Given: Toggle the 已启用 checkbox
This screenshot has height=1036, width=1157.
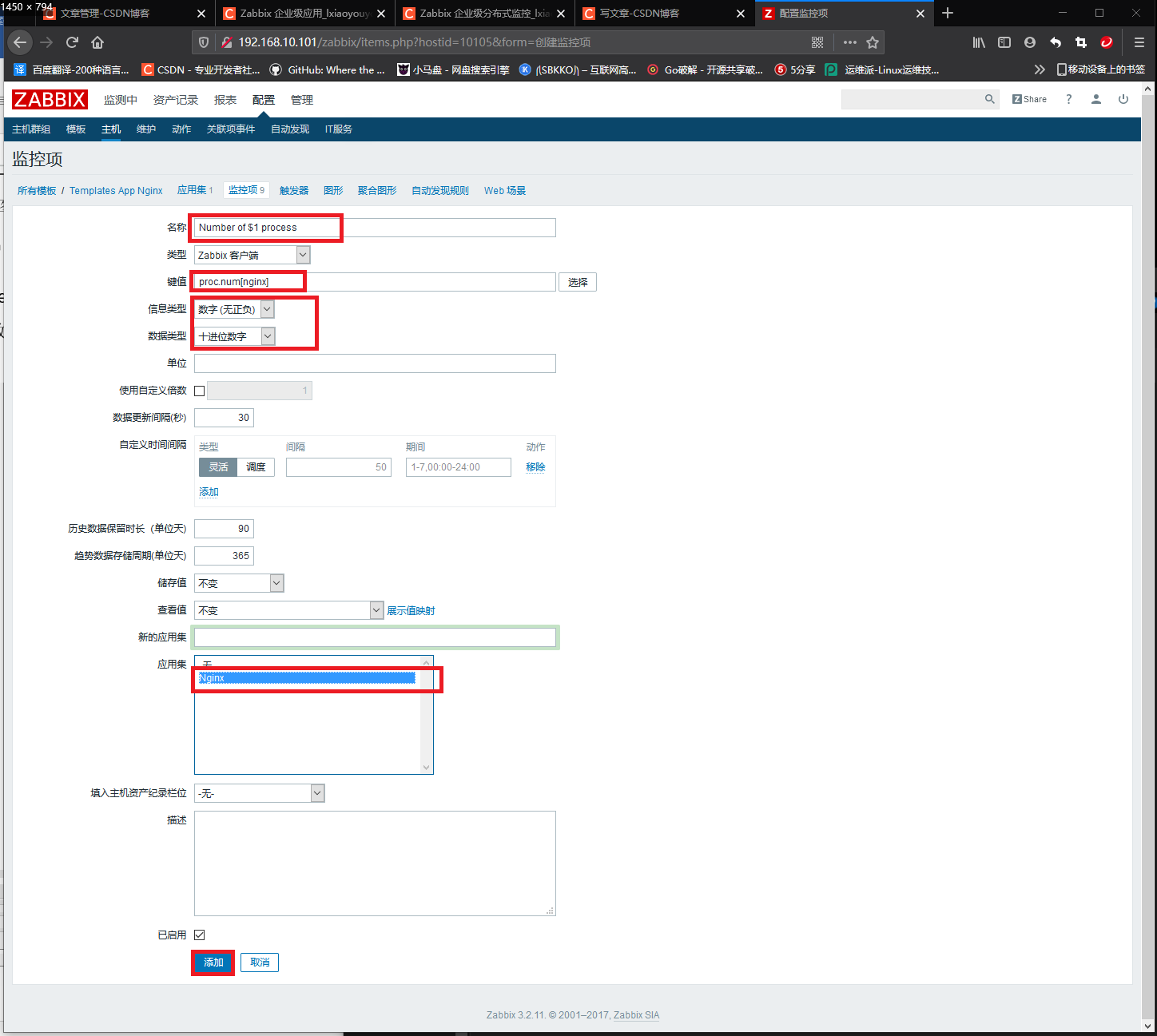Looking at the screenshot, I should click(200, 935).
